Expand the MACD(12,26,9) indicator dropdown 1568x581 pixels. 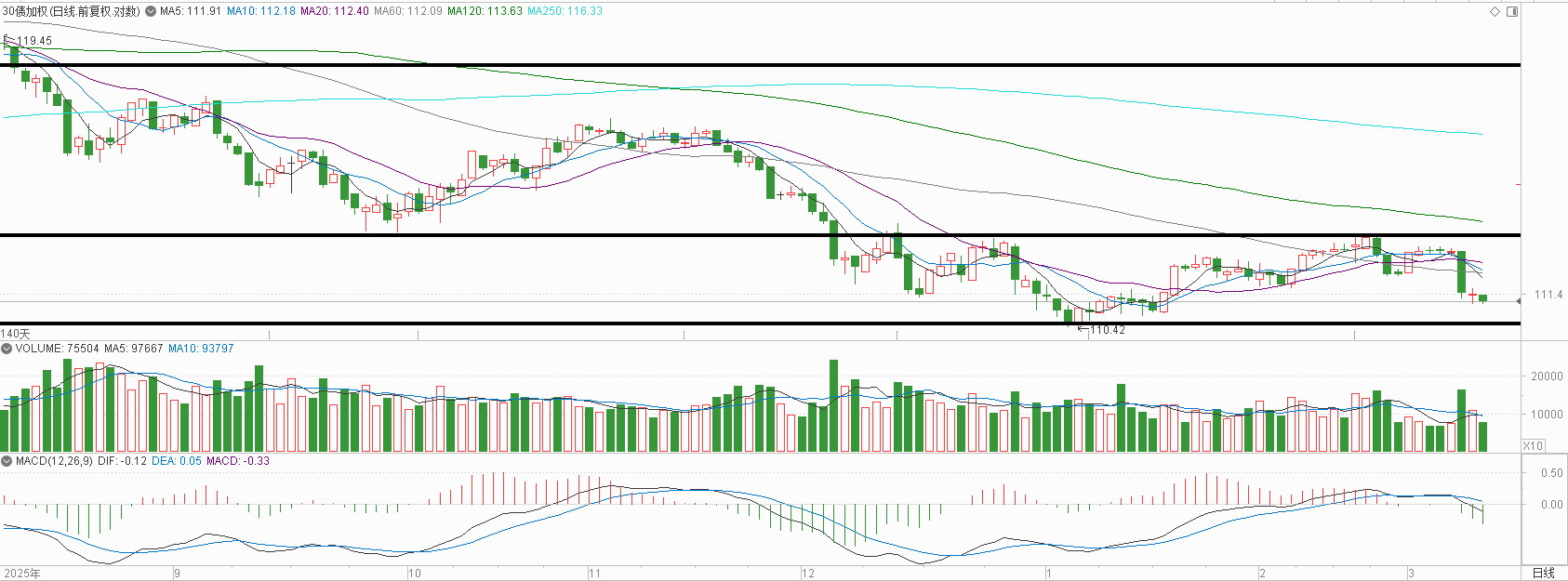click(7, 461)
